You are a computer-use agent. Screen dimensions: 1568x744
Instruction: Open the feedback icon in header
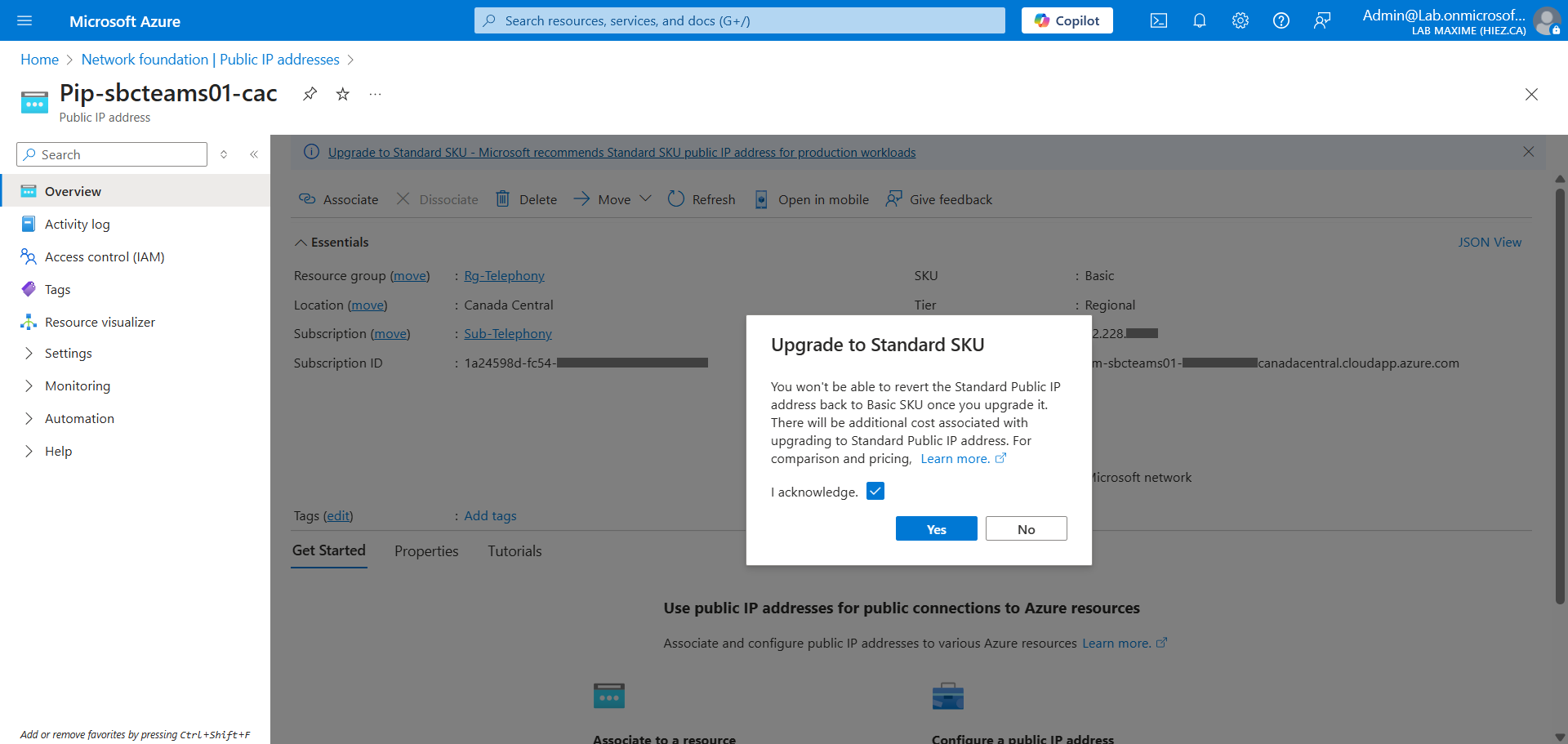click(1321, 21)
